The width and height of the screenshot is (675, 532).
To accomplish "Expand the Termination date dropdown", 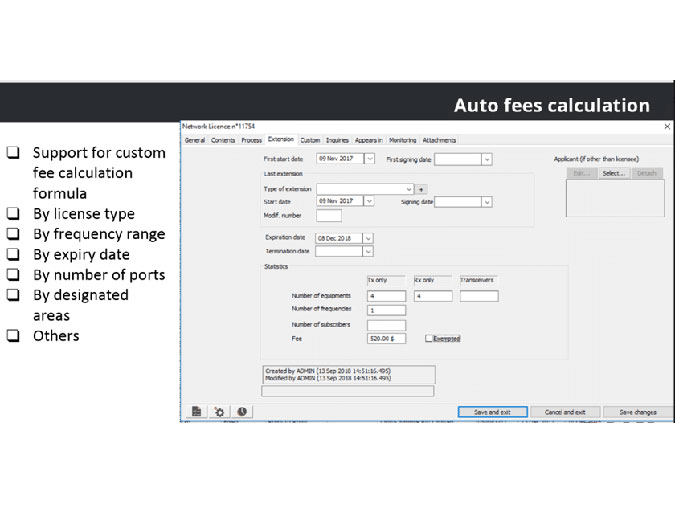I will [368, 252].
